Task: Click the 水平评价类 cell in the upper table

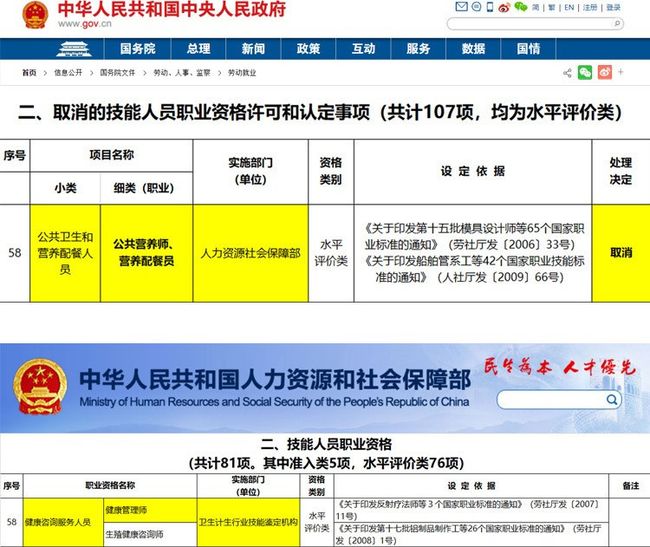Action: pyautogui.click(x=331, y=253)
